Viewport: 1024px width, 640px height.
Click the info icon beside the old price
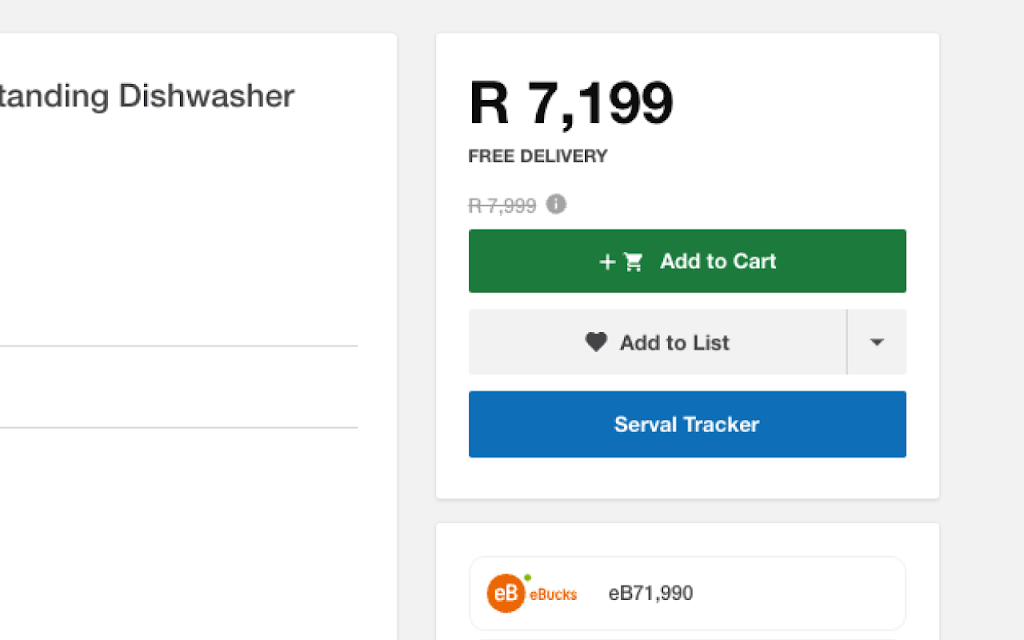coord(556,204)
